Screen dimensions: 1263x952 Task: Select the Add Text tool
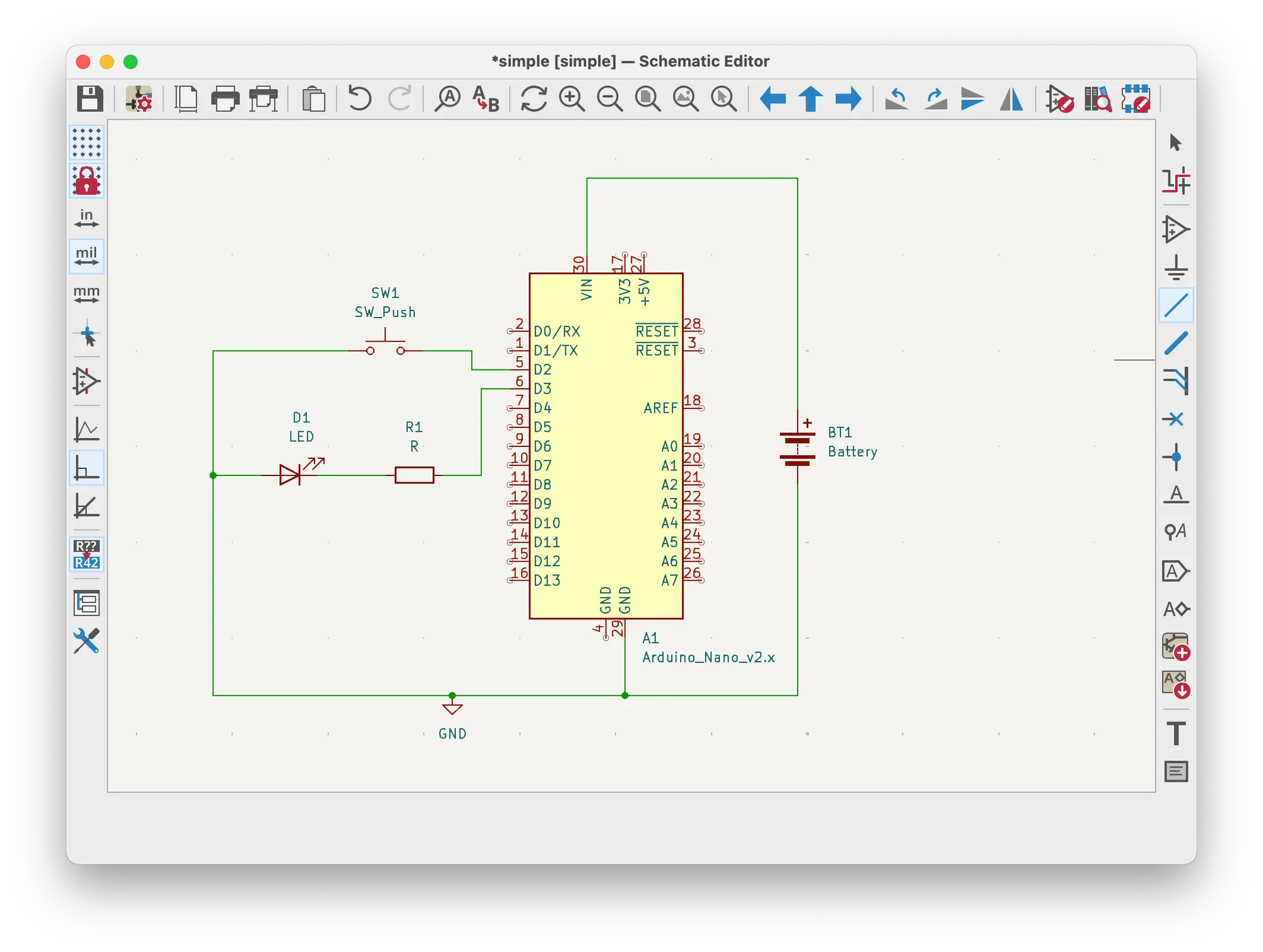pyautogui.click(x=1175, y=734)
